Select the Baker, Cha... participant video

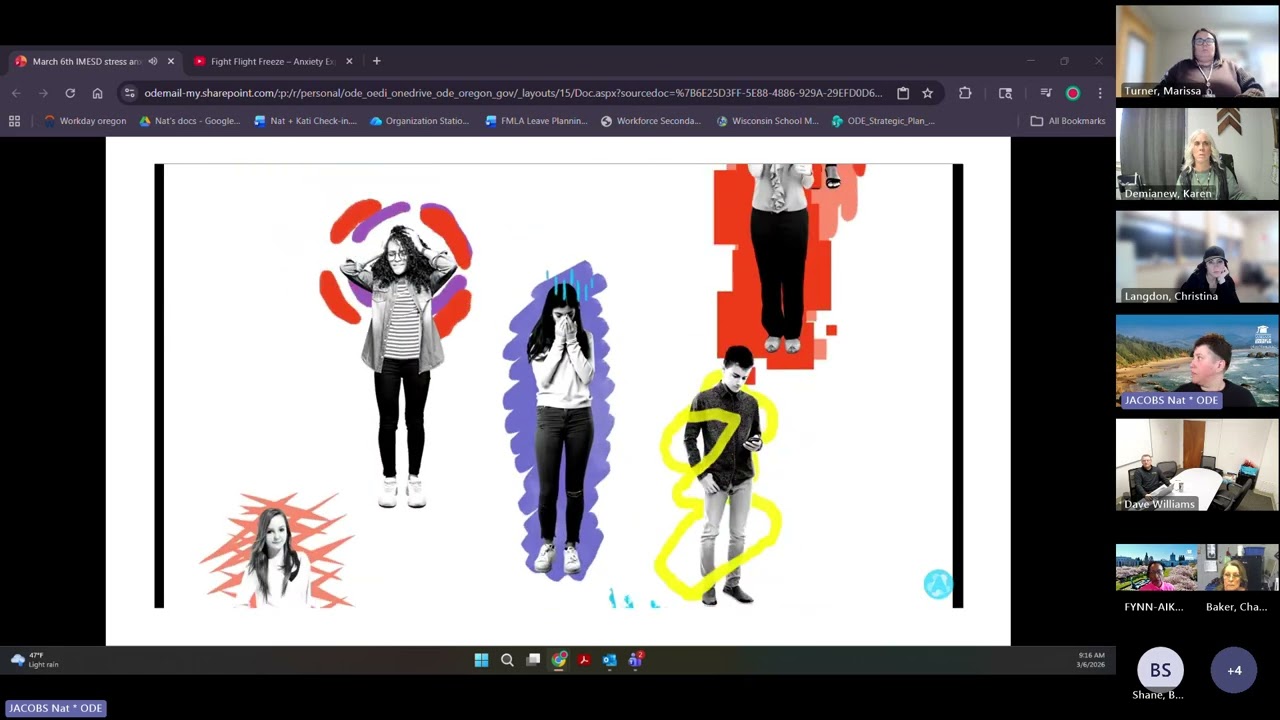(x=1238, y=568)
